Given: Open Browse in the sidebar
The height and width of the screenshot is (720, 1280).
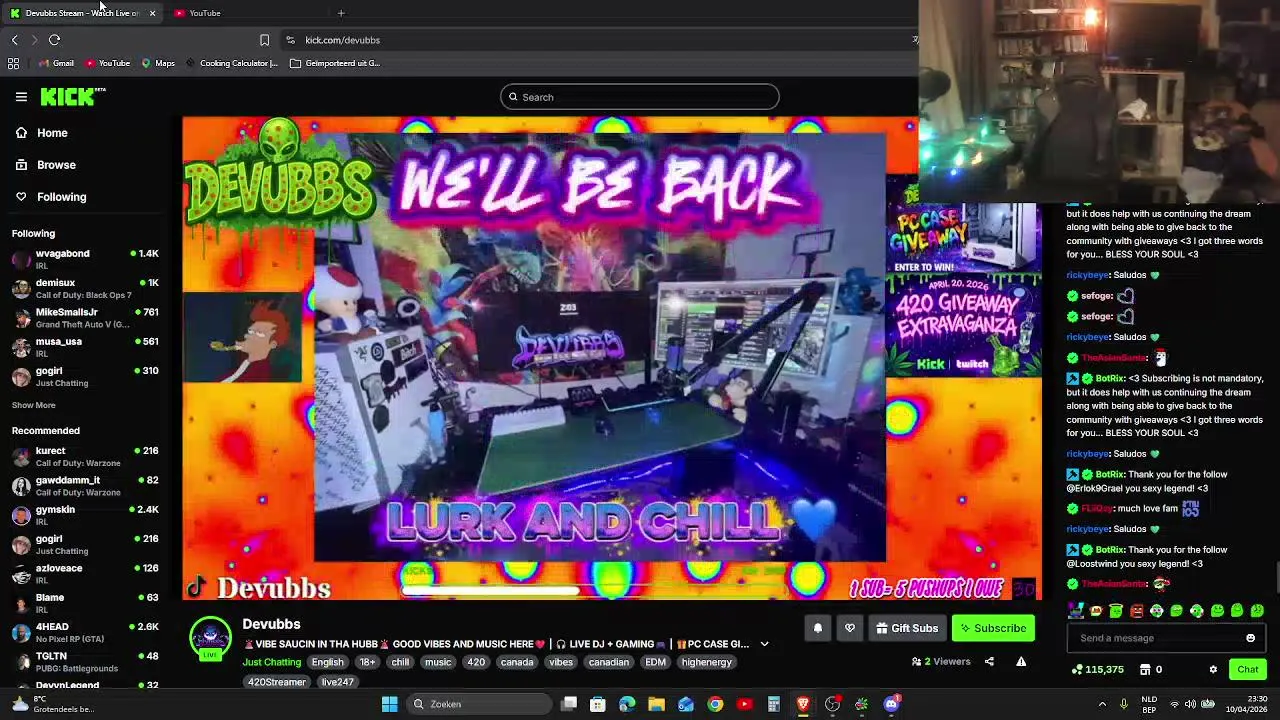Looking at the screenshot, I should click(56, 165).
